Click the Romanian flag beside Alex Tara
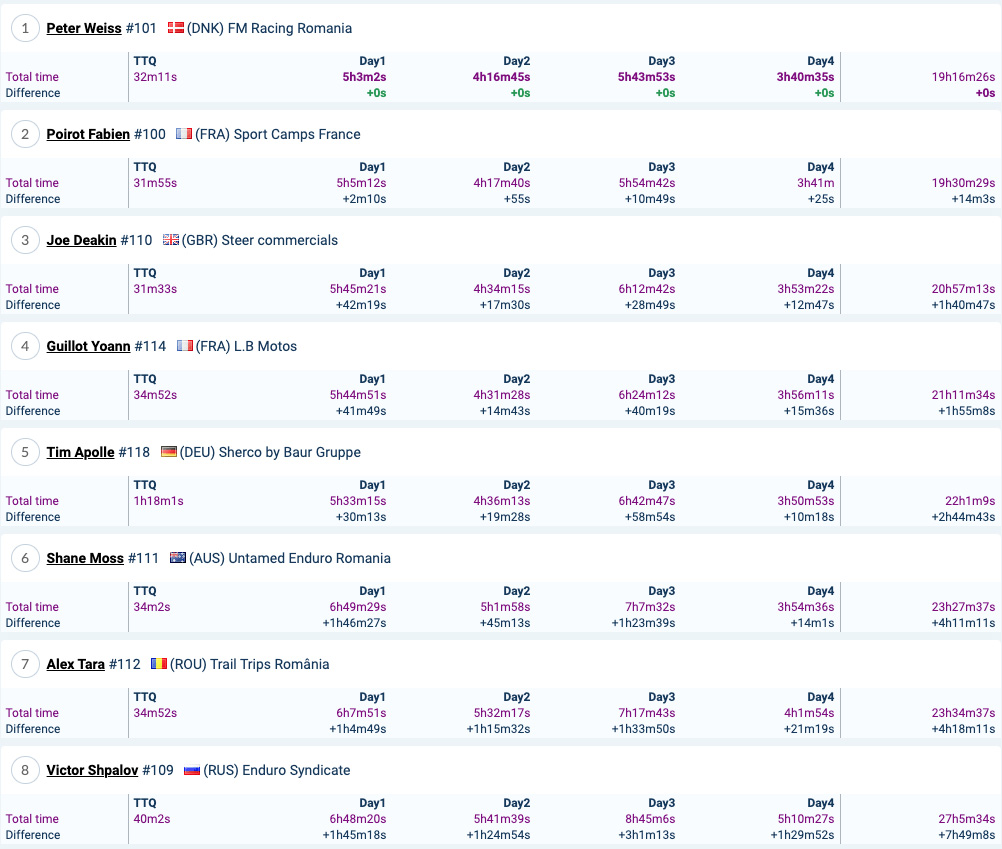The height and width of the screenshot is (849, 1002). pyautogui.click(x=158, y=664)
